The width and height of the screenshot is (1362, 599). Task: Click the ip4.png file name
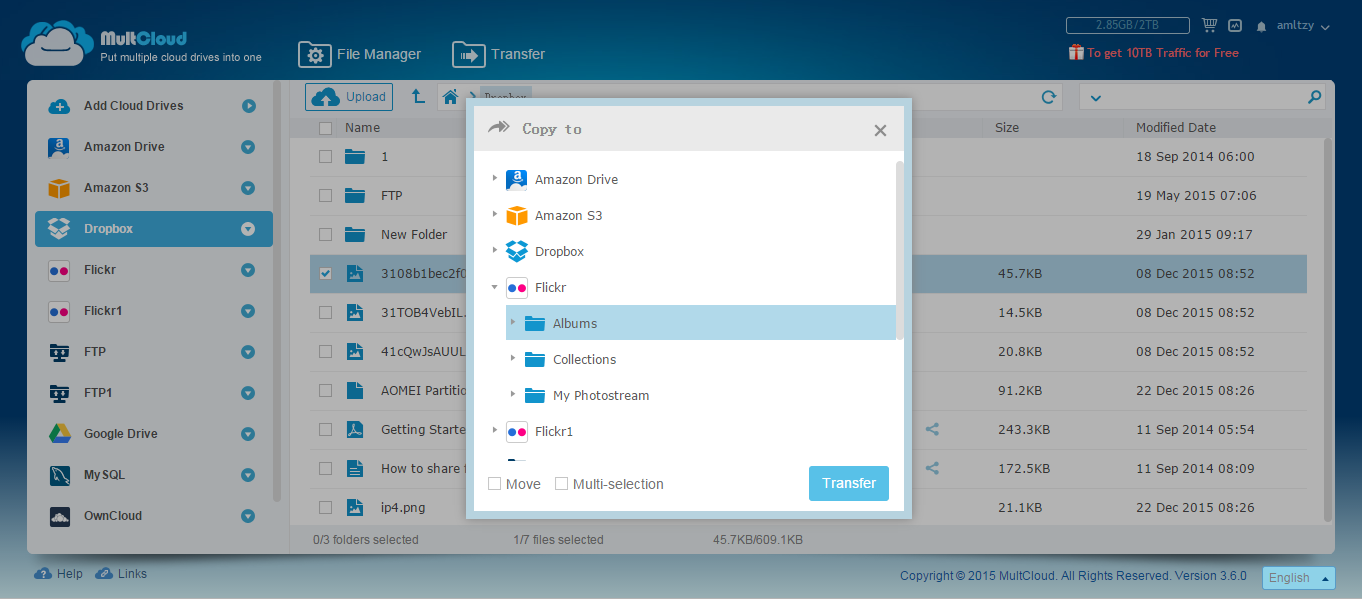[x=403, y=507]
